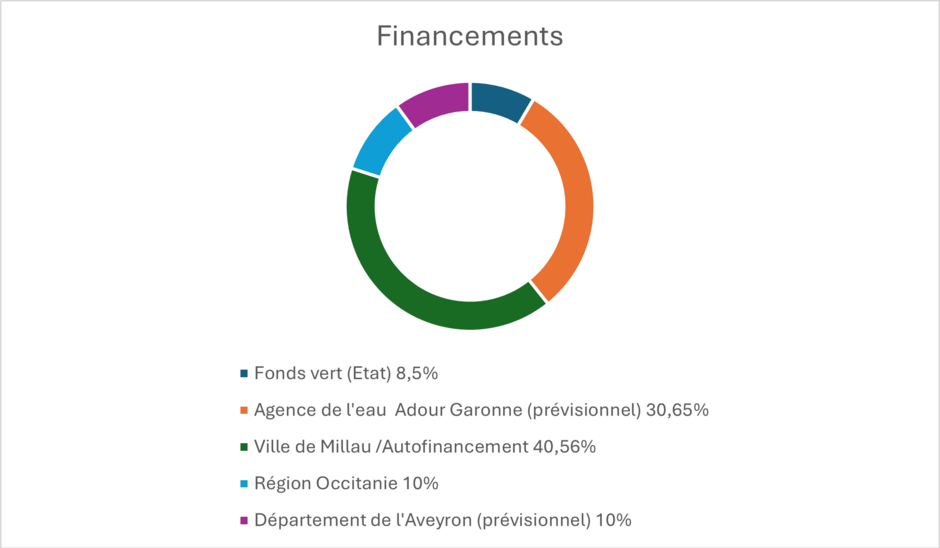Image resolution: width=940 pixels, height=548 pixels.
Task: Select the "Région Occitanie" legend text
Action: tap(326, 484)
